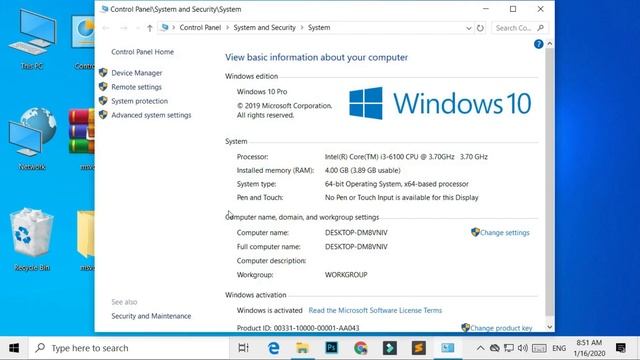Open Sublime Text from taskbar
Image resolution: width=640 pixels, height=360 pixels.
[x=418, y=348]
